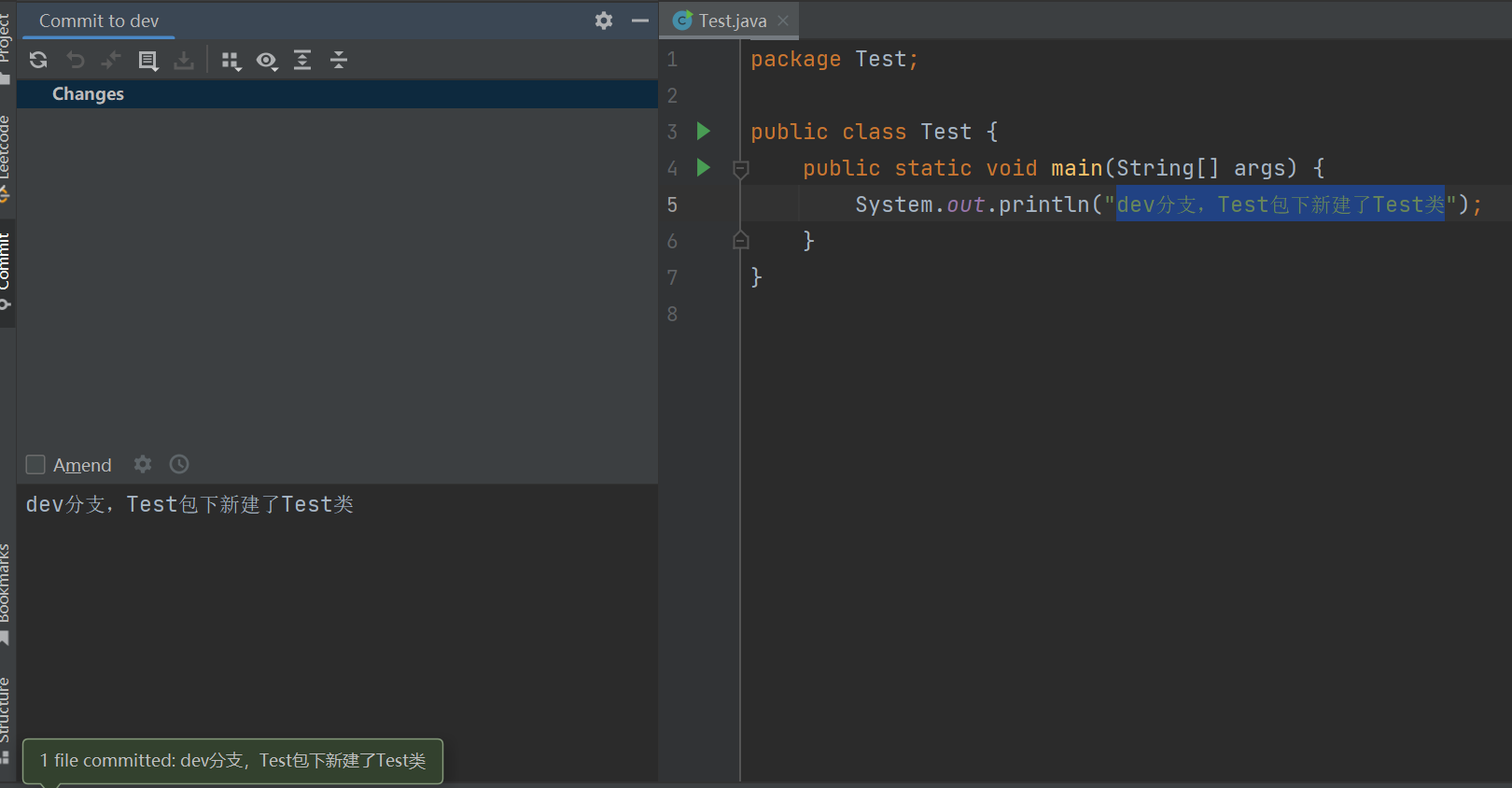Toggle the Commit tool window sidebar button
The width and height of the screenshot is (1512, 788).
coord(6,271)
